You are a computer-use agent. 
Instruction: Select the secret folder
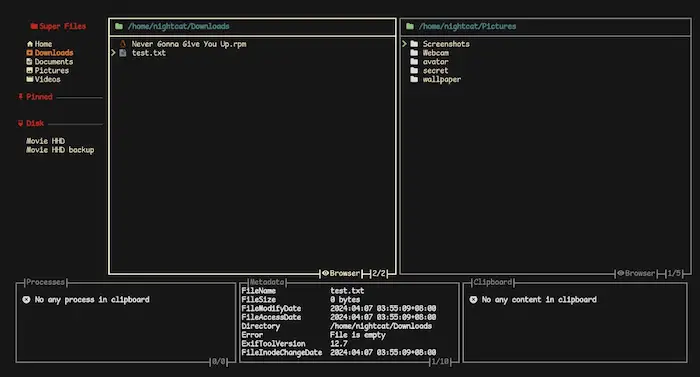point(429,71)
